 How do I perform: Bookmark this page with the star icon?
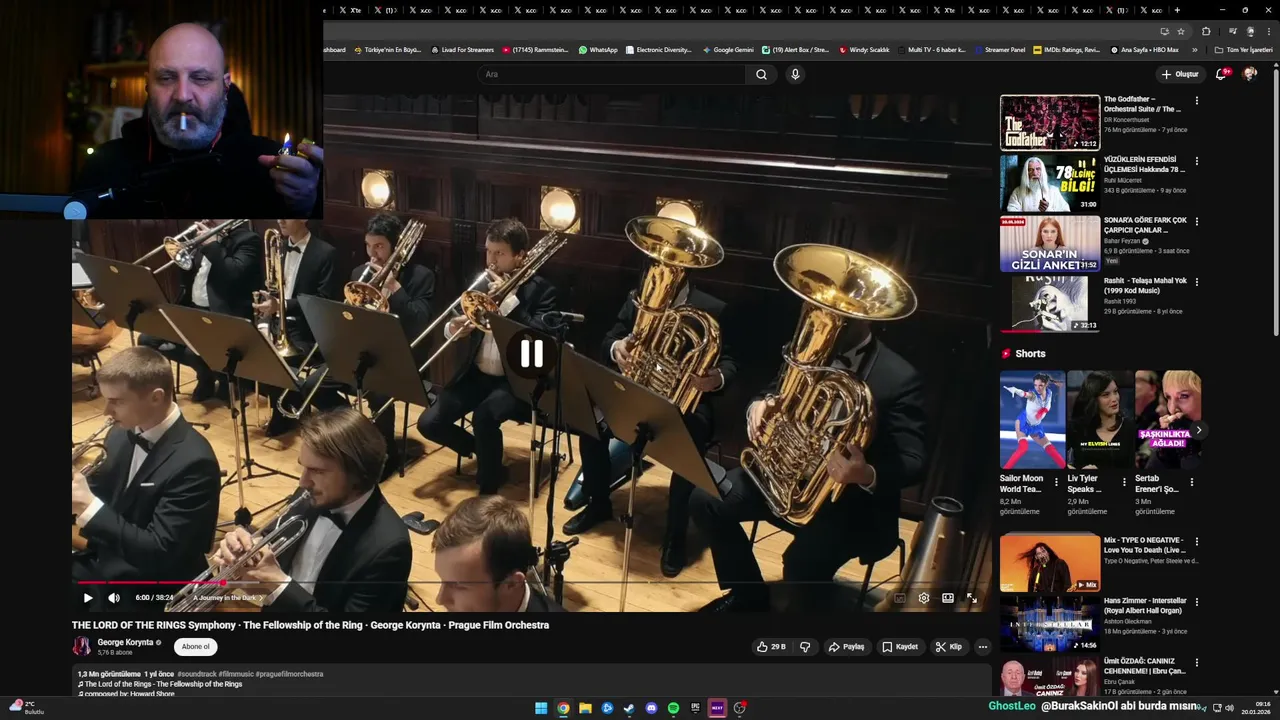click(x=1181, y=31)
